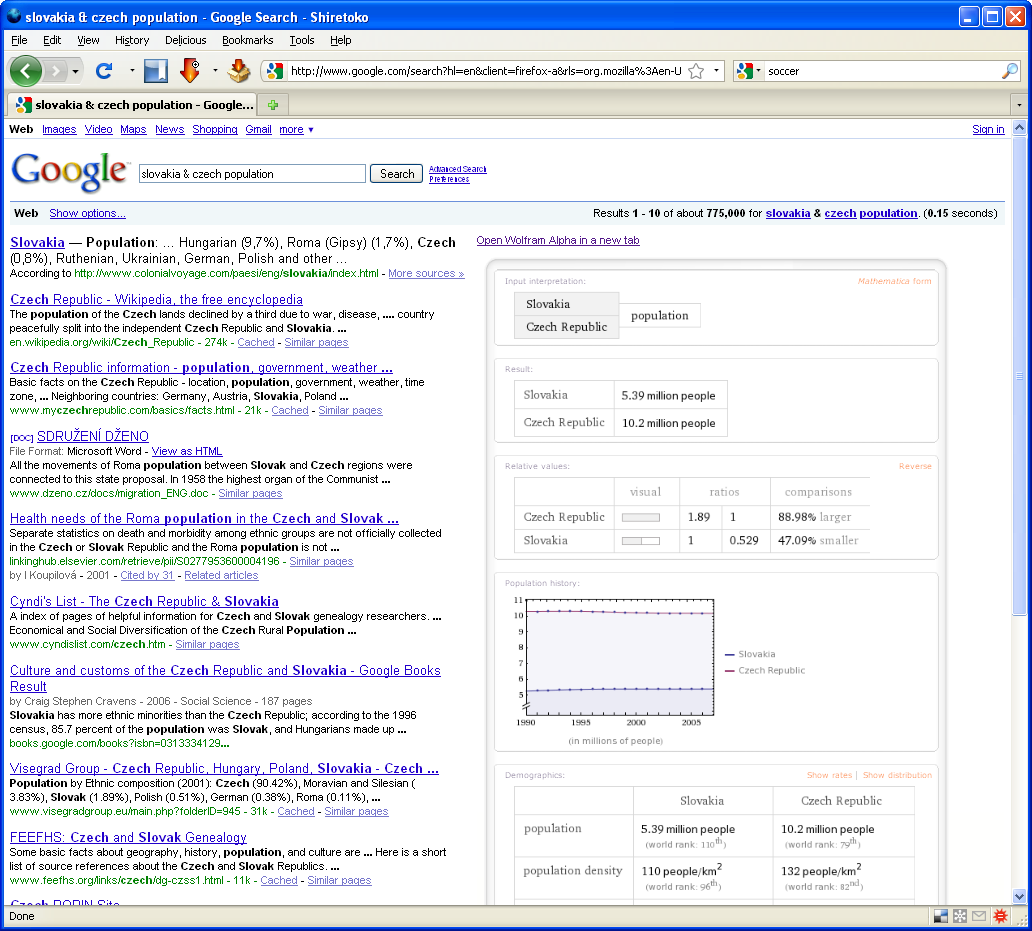1032x931 pixels.
Task: Click the downloads arrow toolbar icon
Action: coord(189,71)
